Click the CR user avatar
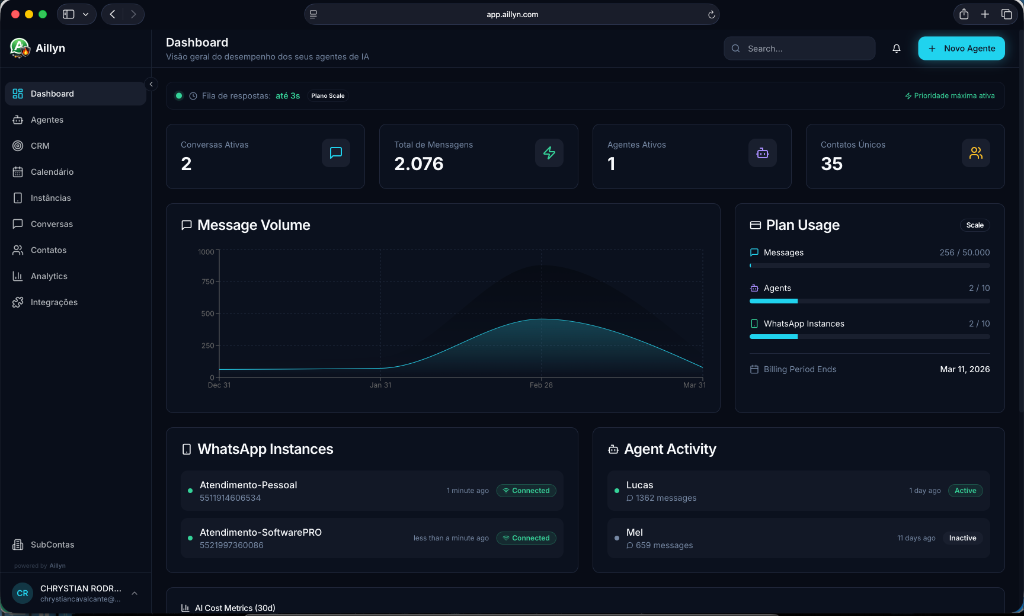 [22, 593]
